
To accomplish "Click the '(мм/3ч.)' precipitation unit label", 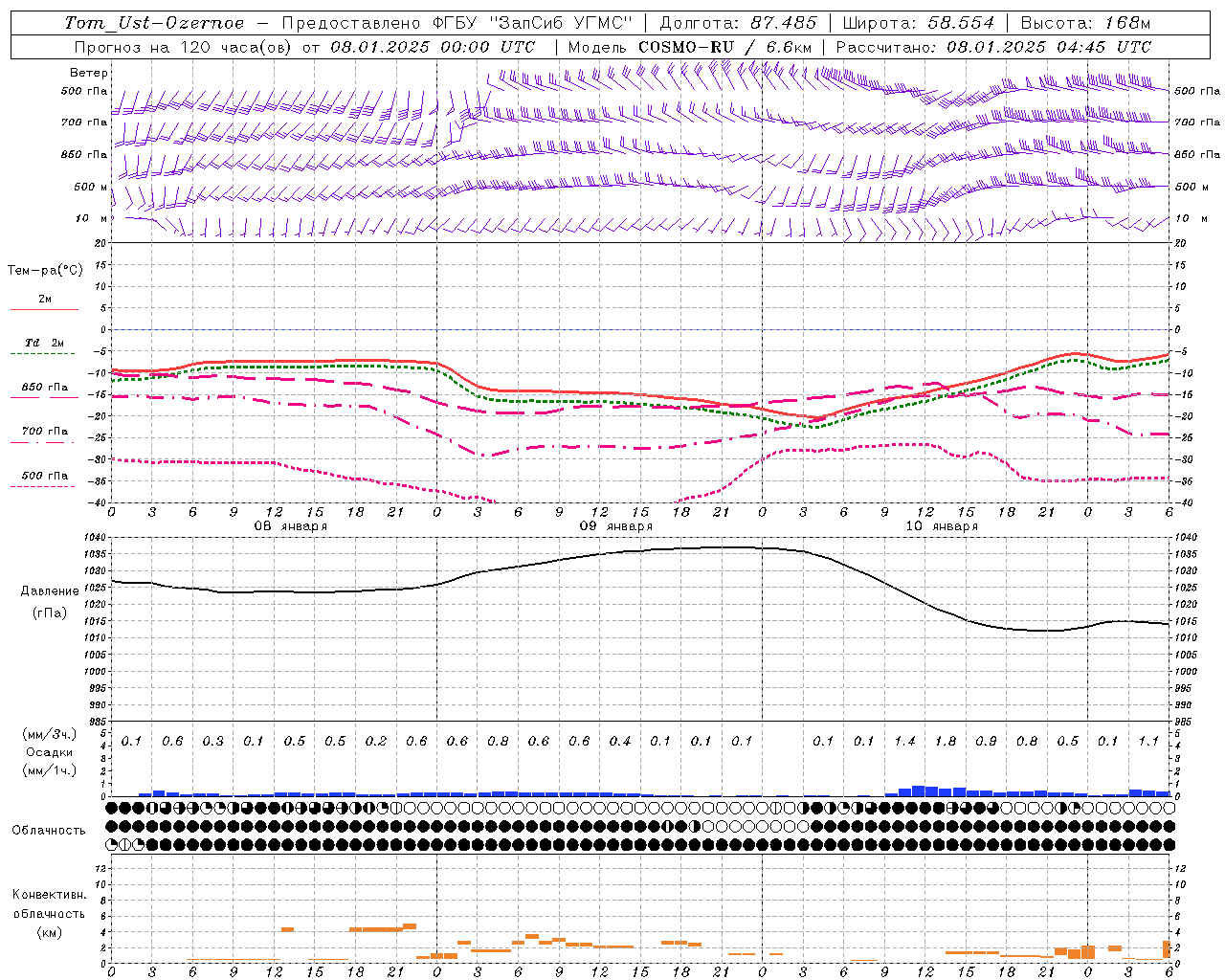I will tap(50, 734).
